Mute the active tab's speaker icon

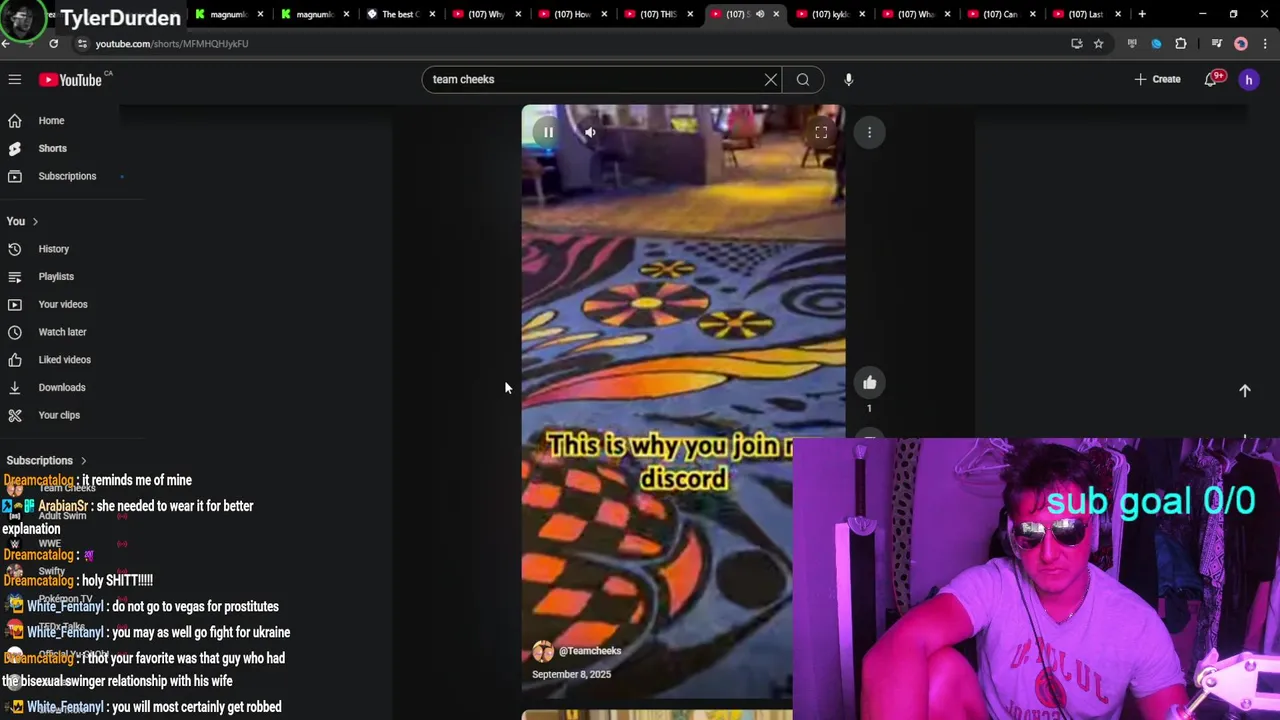[x=759, y=14]
